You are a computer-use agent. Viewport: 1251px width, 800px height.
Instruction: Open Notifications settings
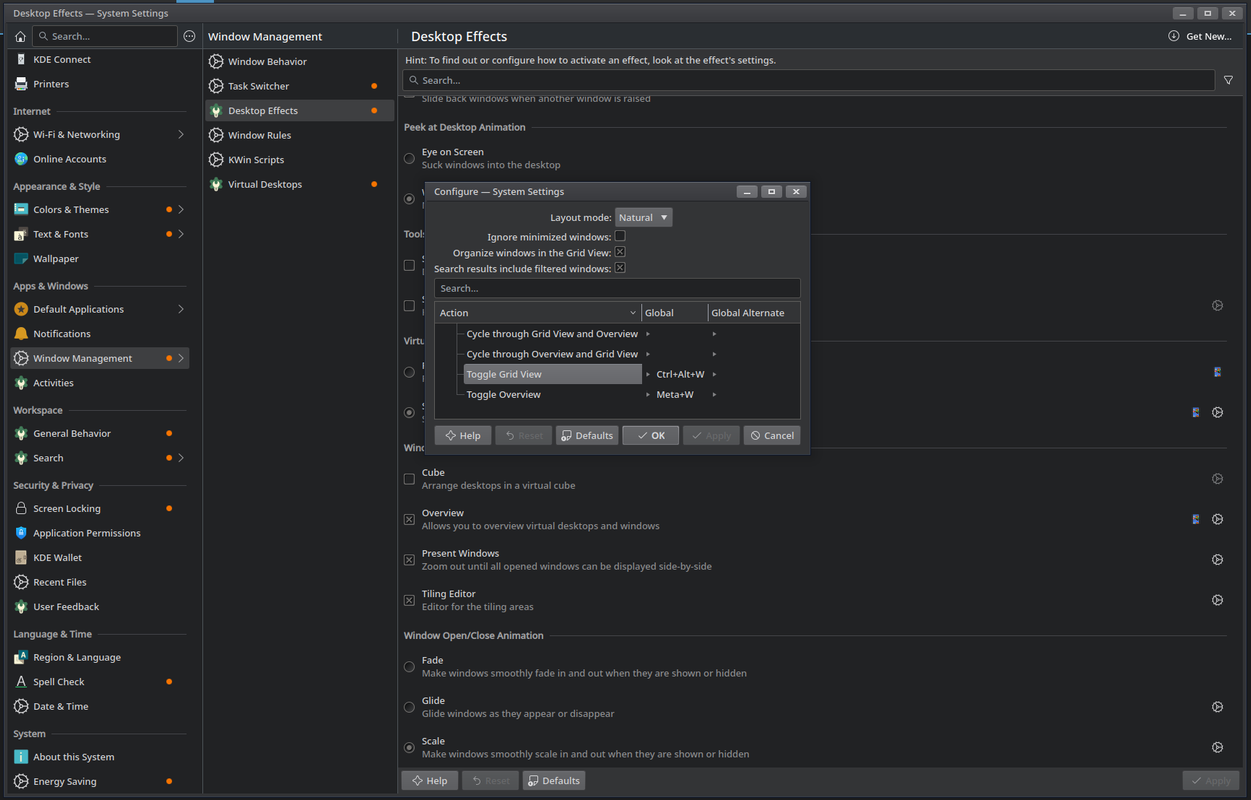click(x=99, y=334)
